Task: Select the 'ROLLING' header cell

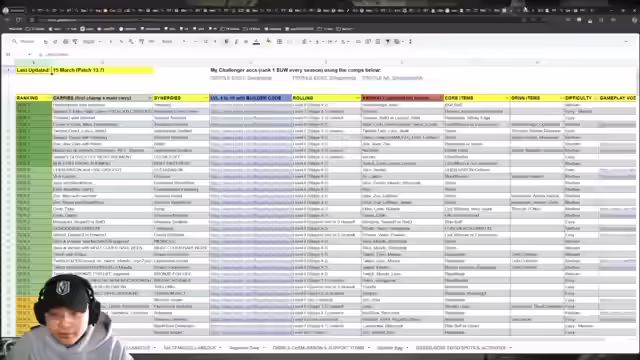Action: click(327, 98)
